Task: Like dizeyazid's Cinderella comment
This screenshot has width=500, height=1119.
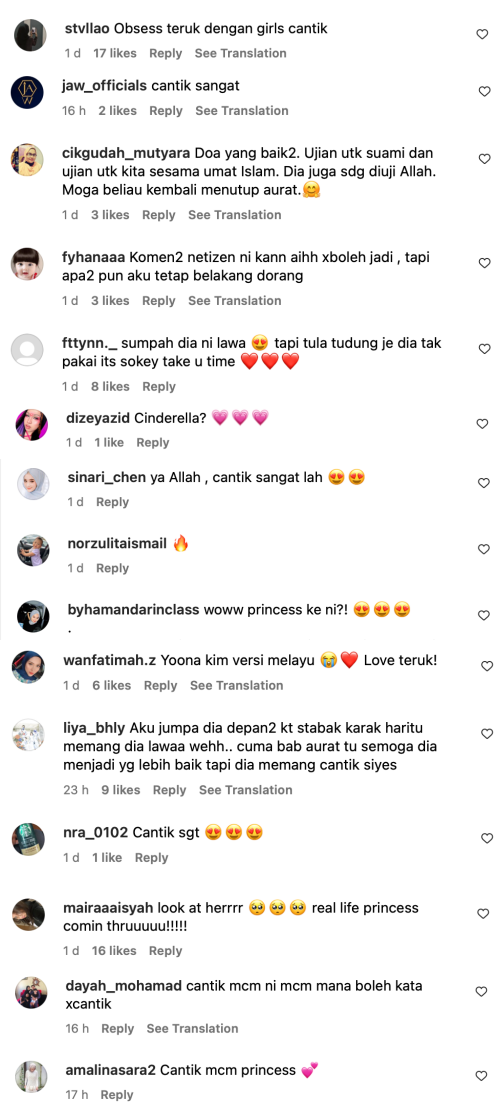Action: pos(482,424)
